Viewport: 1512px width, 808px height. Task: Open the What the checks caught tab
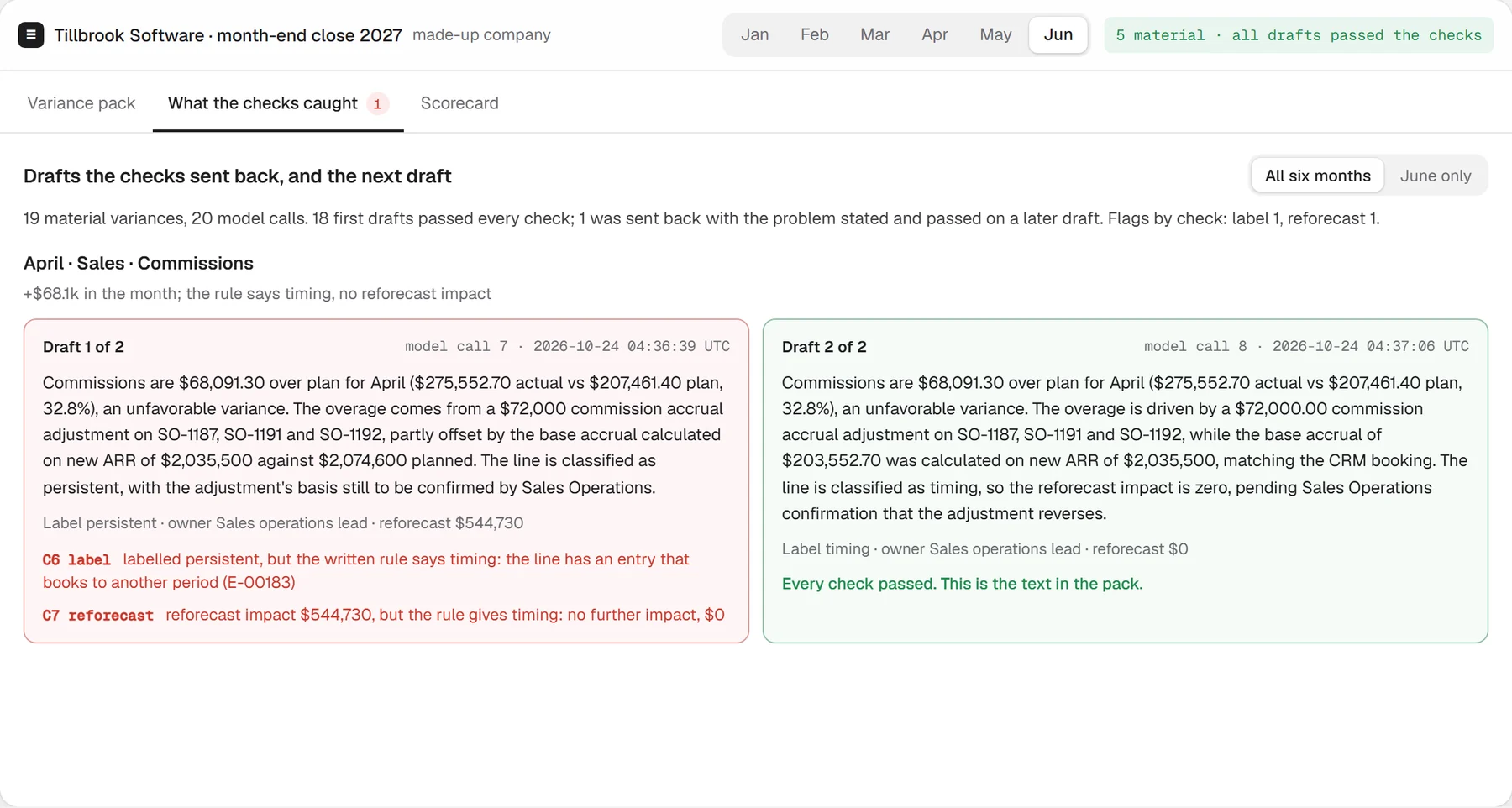click(278, 103)
